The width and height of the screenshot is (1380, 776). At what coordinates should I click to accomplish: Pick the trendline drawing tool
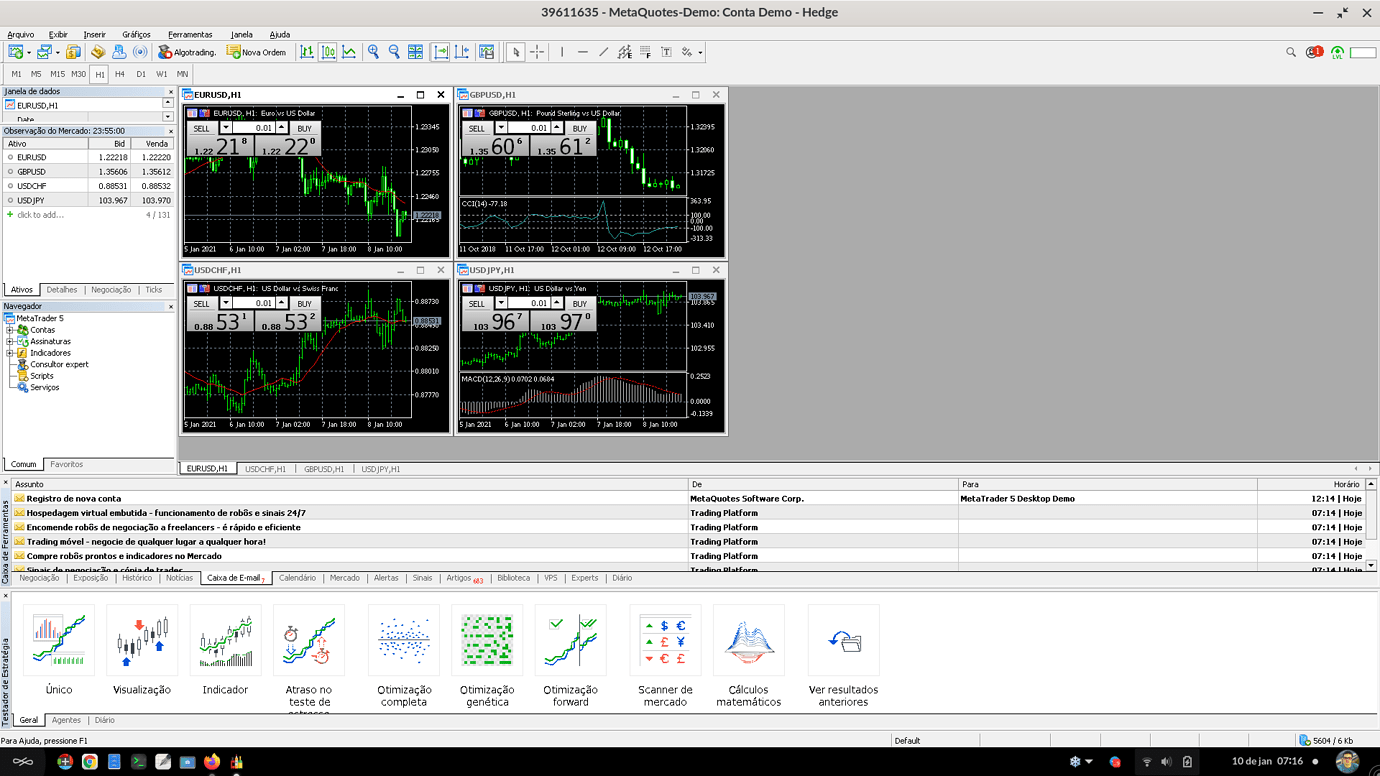tap(603, 52)
